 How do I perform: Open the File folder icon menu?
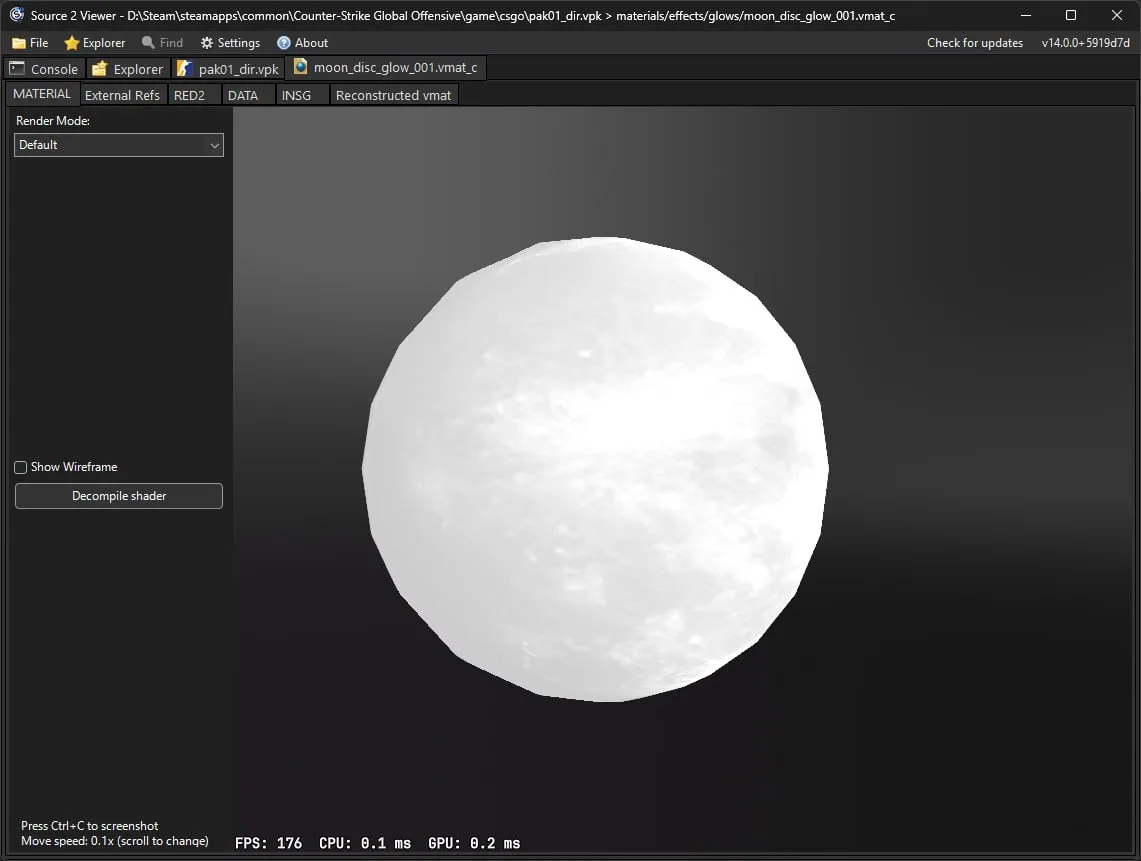pos(19,43)
